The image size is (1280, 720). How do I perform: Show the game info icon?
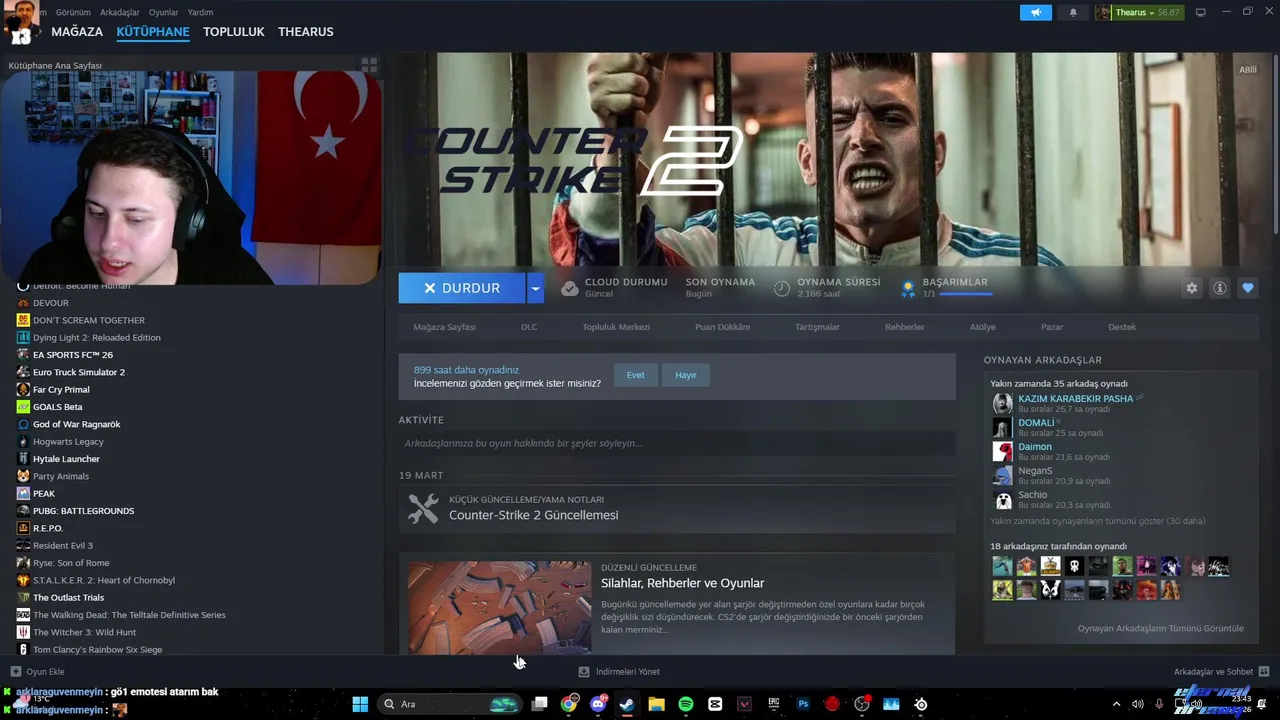[1219, 288]
